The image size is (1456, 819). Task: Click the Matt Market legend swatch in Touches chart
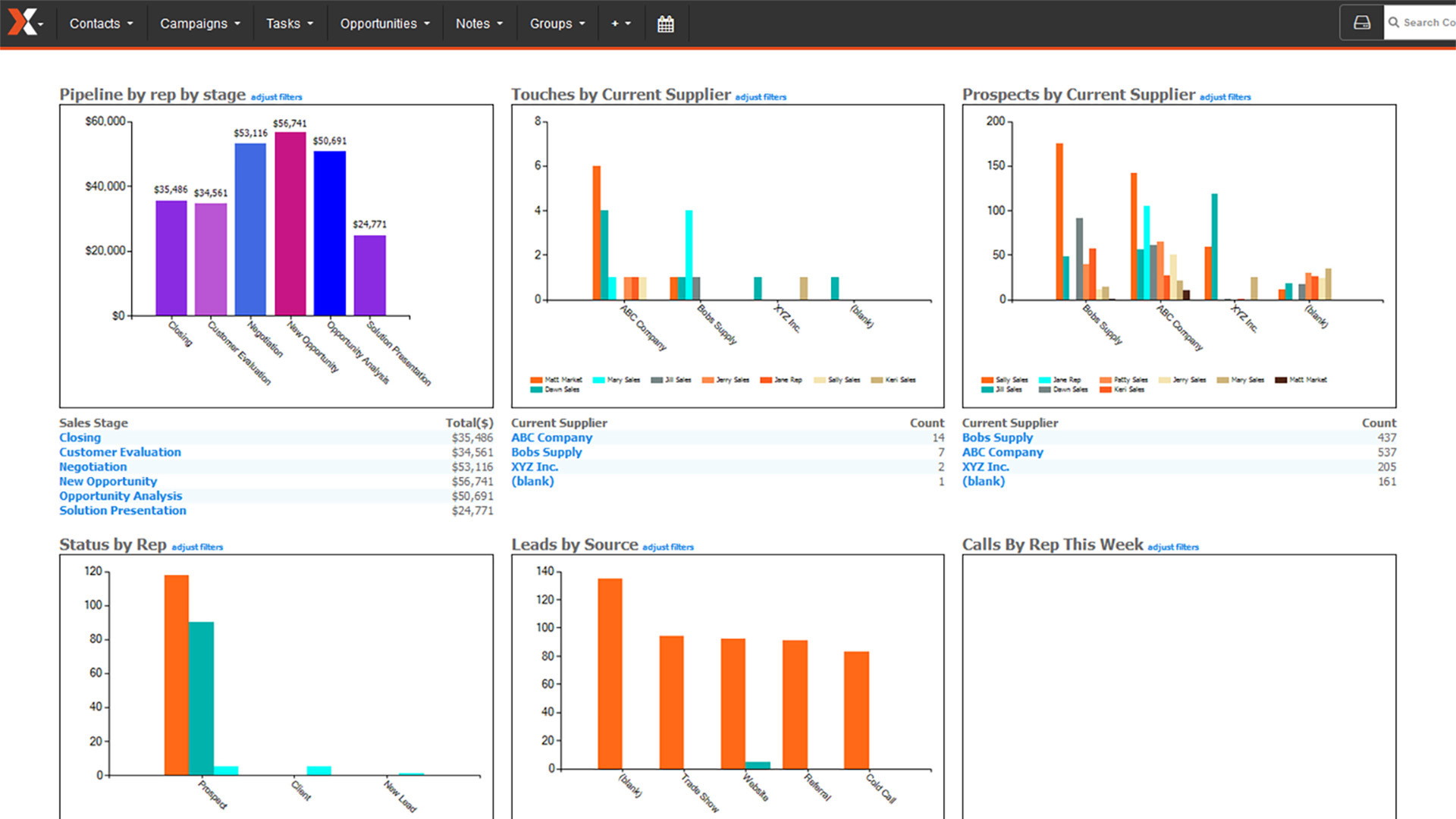(536, 380)
